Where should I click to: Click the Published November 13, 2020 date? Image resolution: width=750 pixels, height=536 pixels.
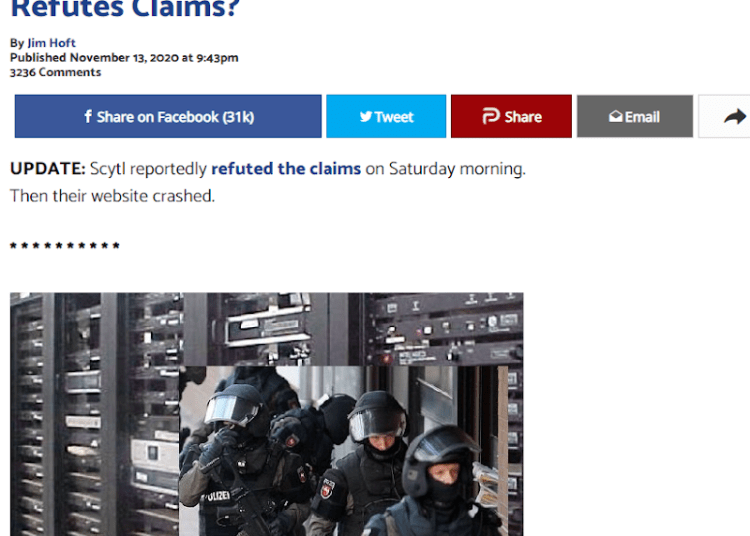tap(124, 58)
